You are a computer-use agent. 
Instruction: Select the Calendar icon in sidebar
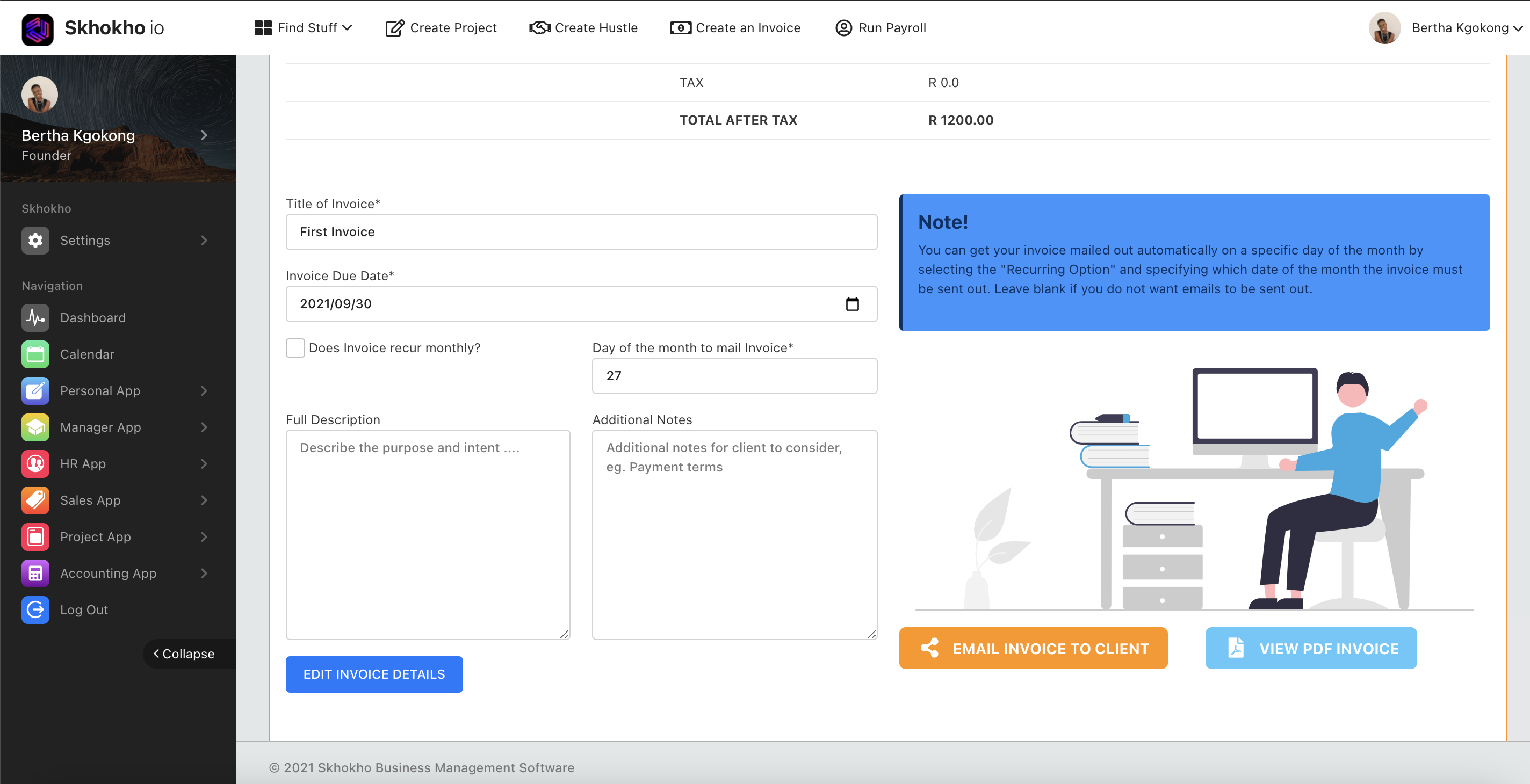pyautogui.click(x=35, y=354)
